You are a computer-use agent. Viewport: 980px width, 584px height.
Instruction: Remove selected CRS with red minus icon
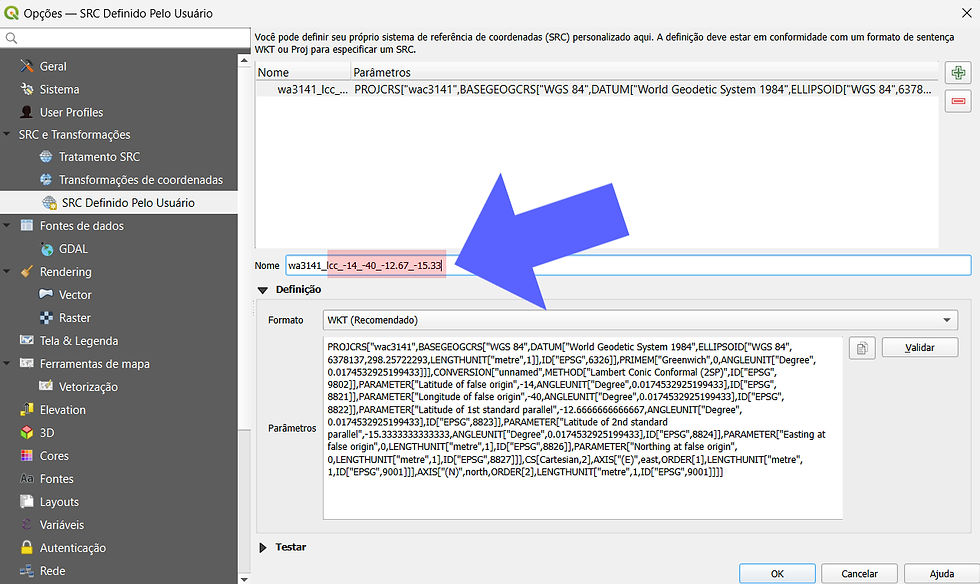(x=958, y=101)
